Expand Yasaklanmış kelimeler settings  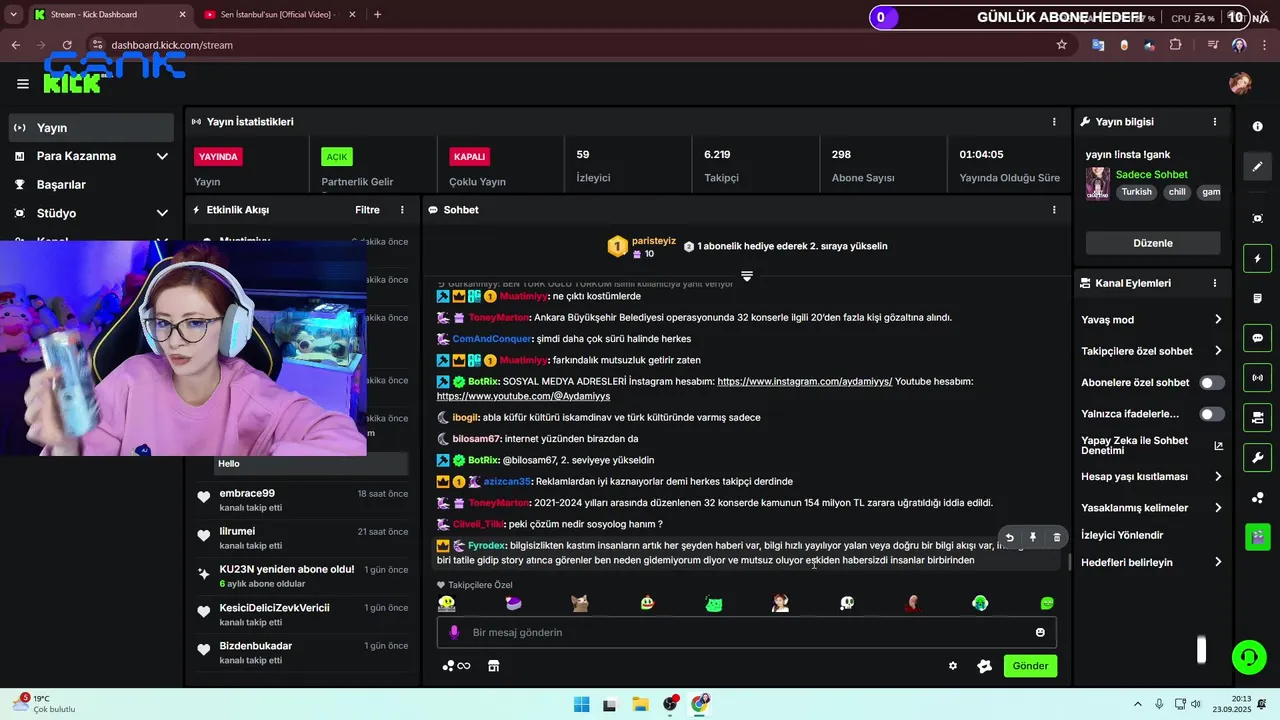(1218, 508)
